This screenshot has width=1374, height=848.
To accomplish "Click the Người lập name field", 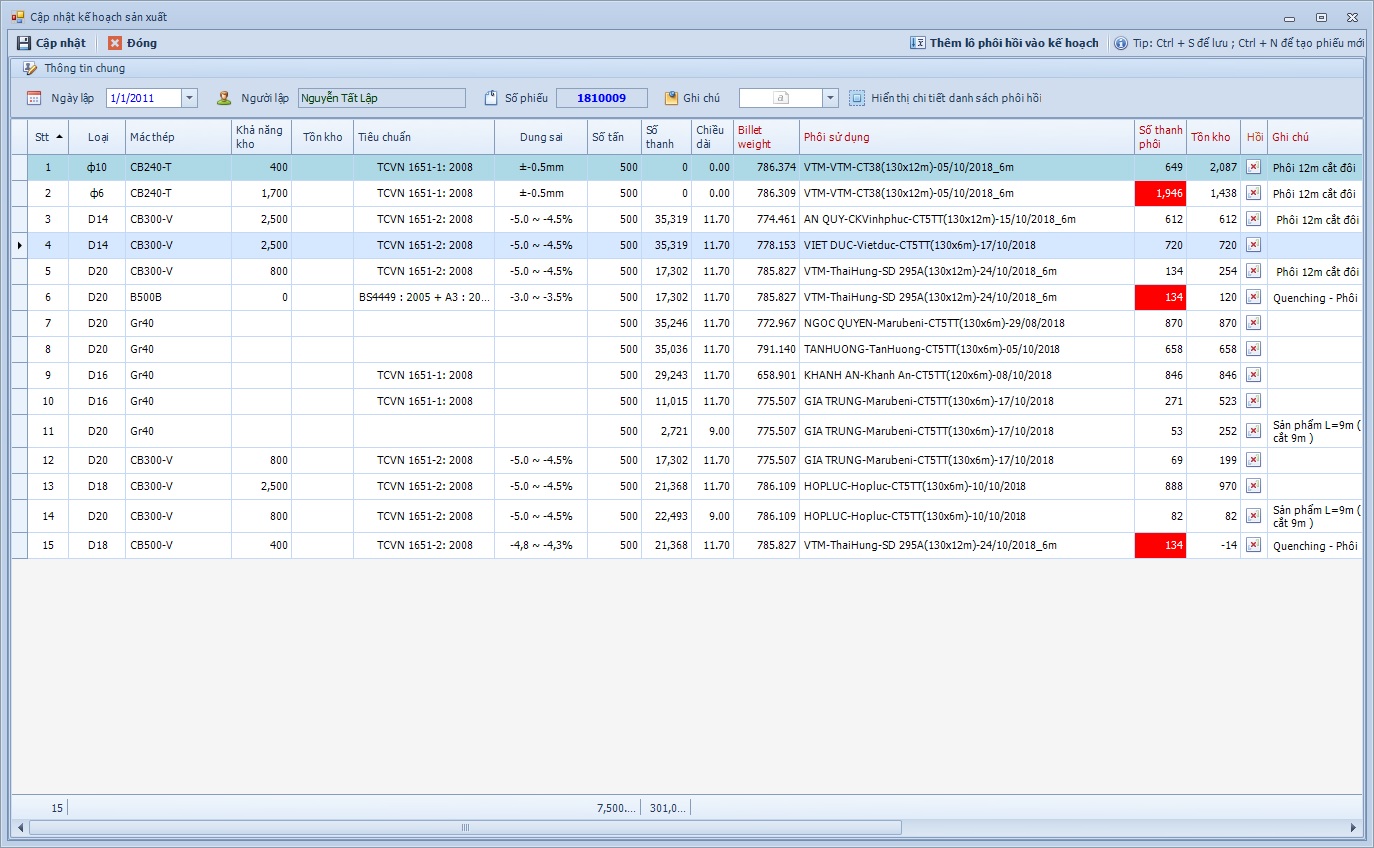I will [381, 98].
